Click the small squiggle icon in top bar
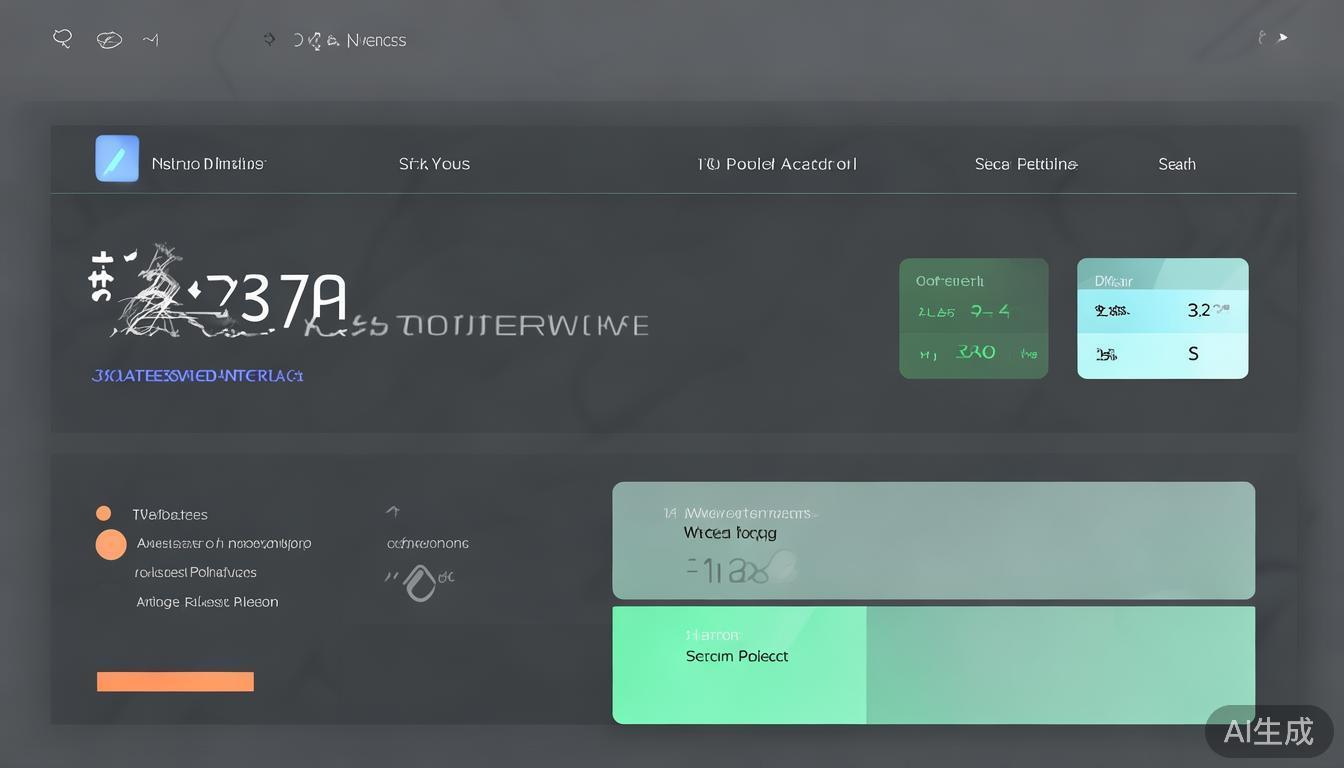 (x=151, y=40)
